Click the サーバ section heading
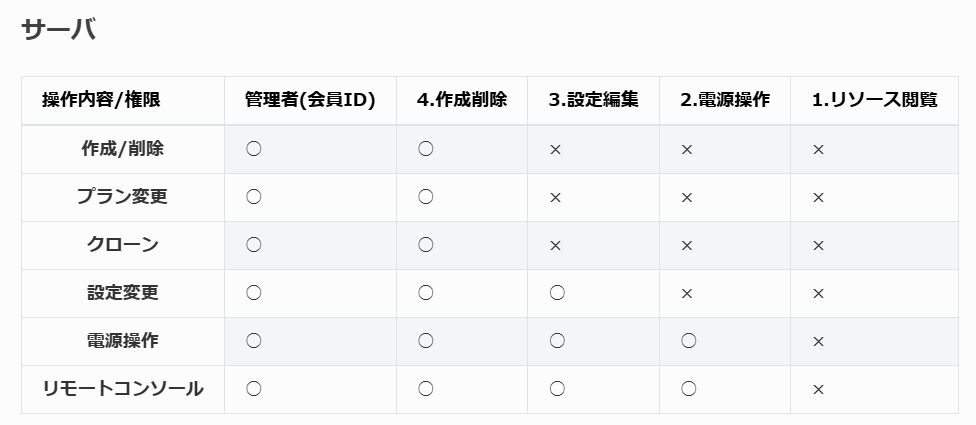Viewport: 976px width, 425px height. (58, 30)
